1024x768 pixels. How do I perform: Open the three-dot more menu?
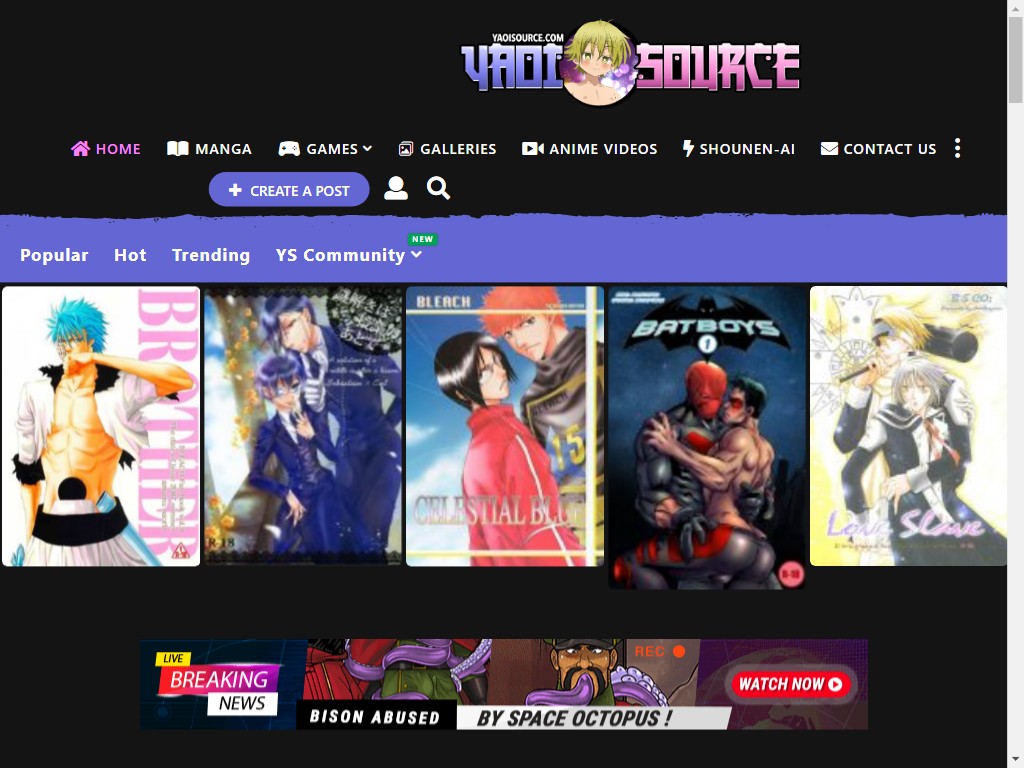tap(957, 149)
